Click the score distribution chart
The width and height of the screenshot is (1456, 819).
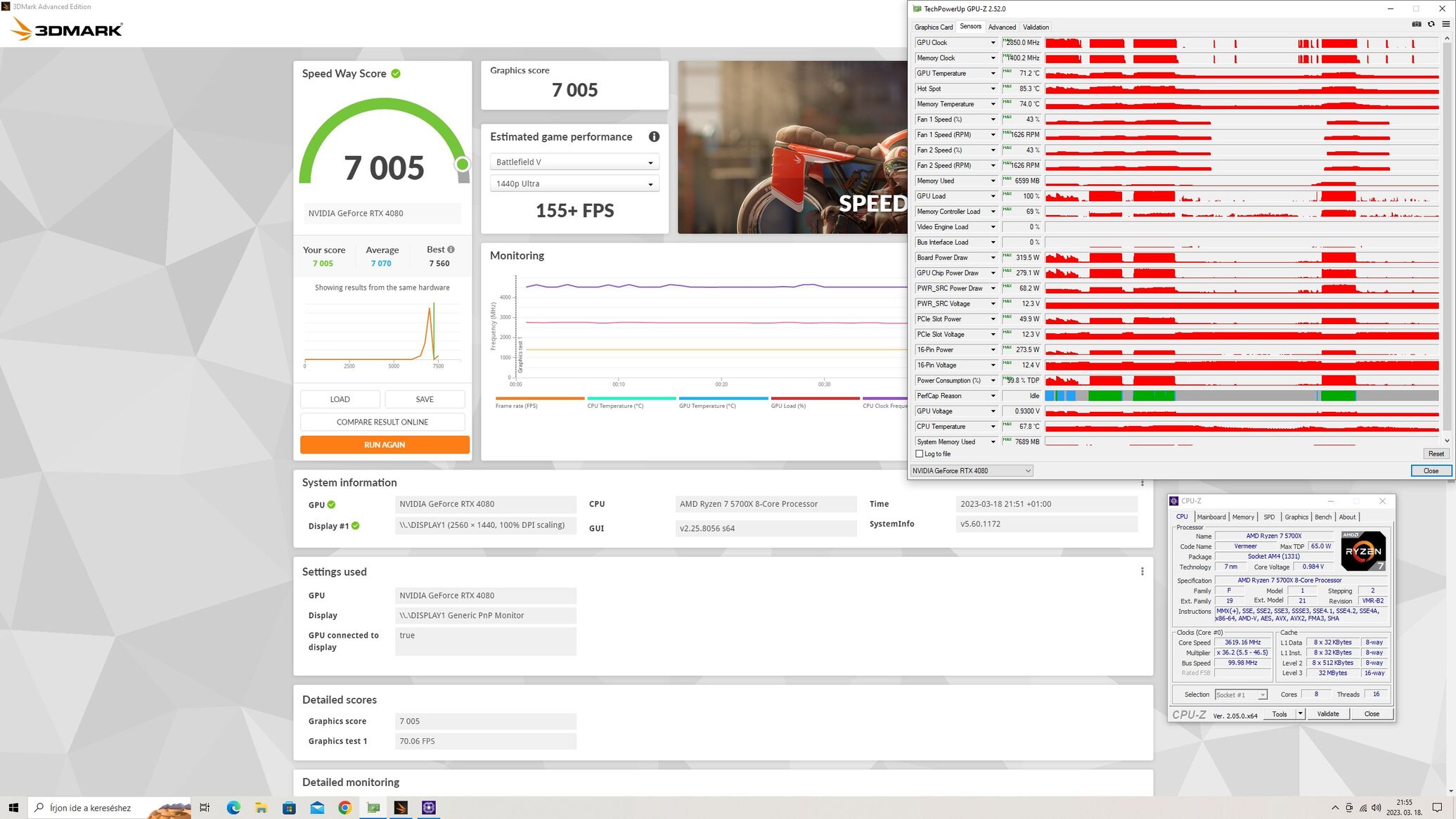click(382, 334)
